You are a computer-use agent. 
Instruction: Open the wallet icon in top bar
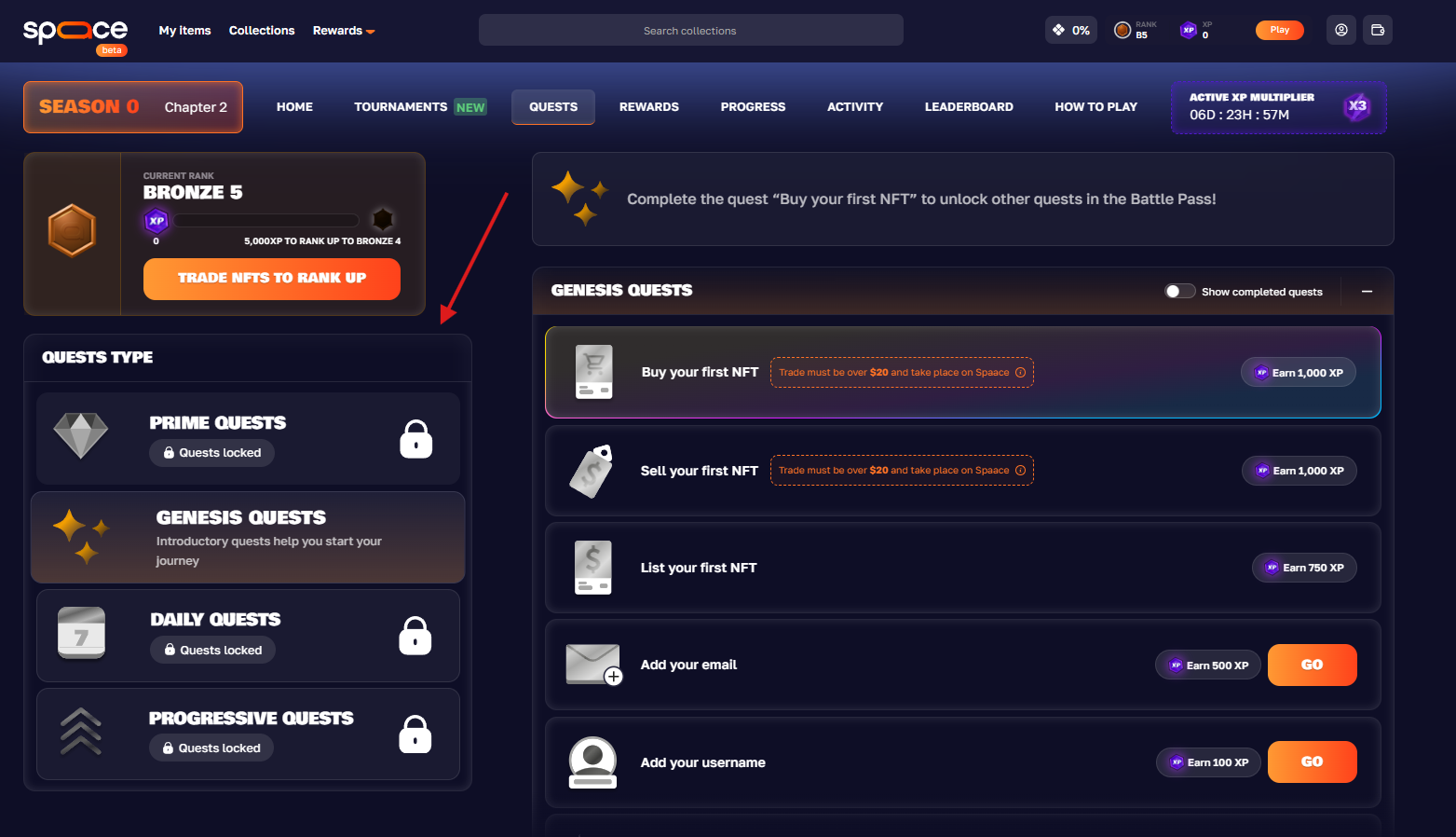pyautogui.click(x=1378, y=30)
